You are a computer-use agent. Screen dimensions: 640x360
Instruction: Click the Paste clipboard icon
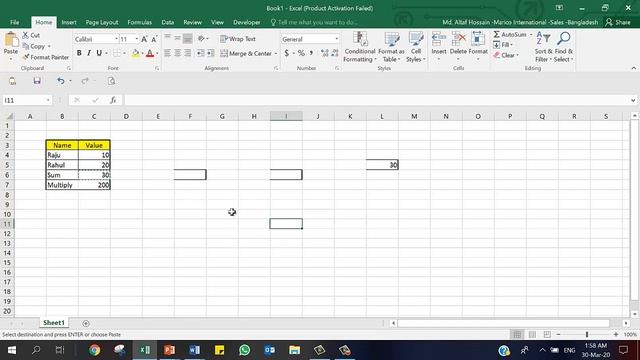coord(11,40)
